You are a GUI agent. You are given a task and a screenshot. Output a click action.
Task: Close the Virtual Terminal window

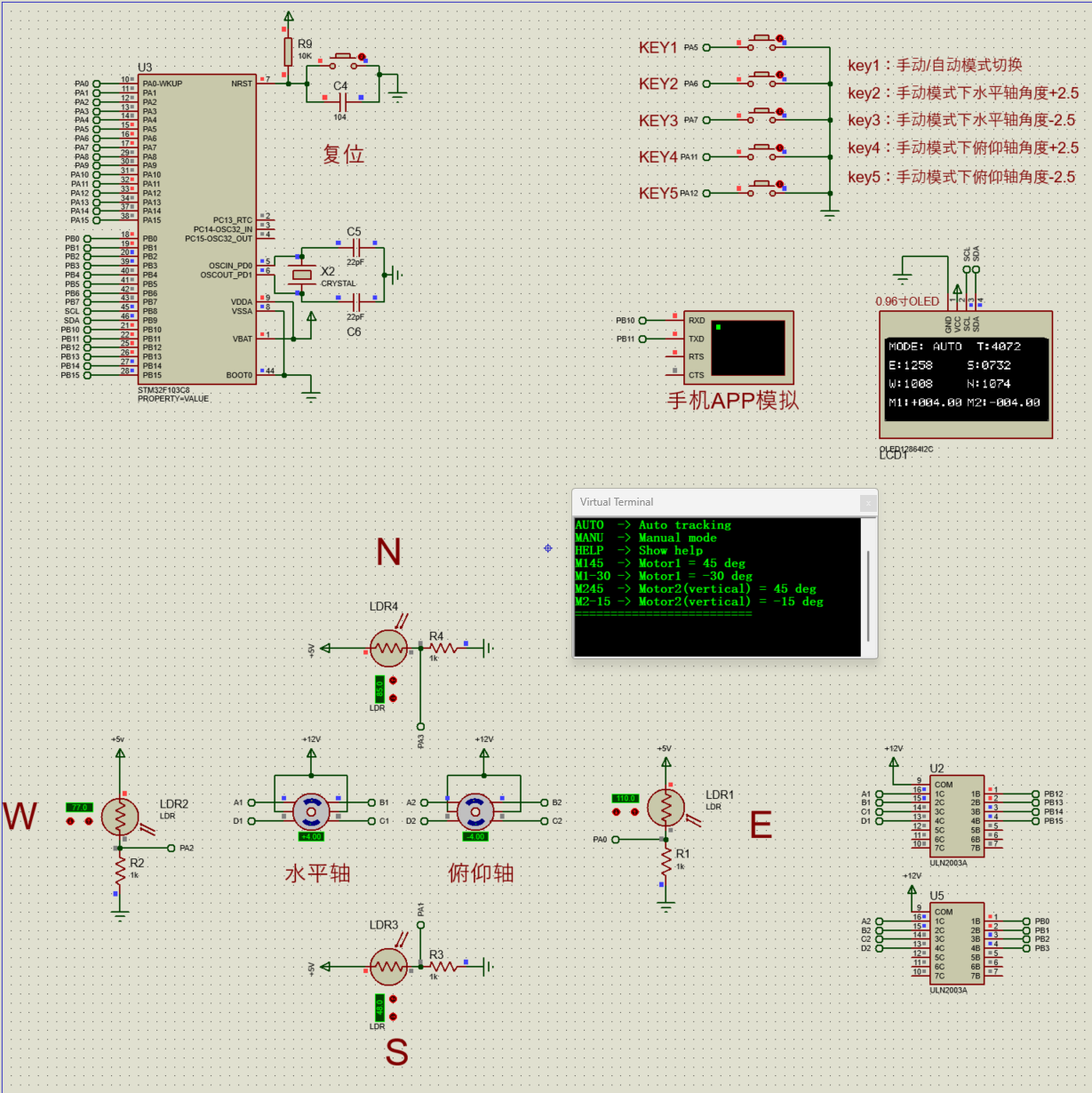tap(867, 503)
